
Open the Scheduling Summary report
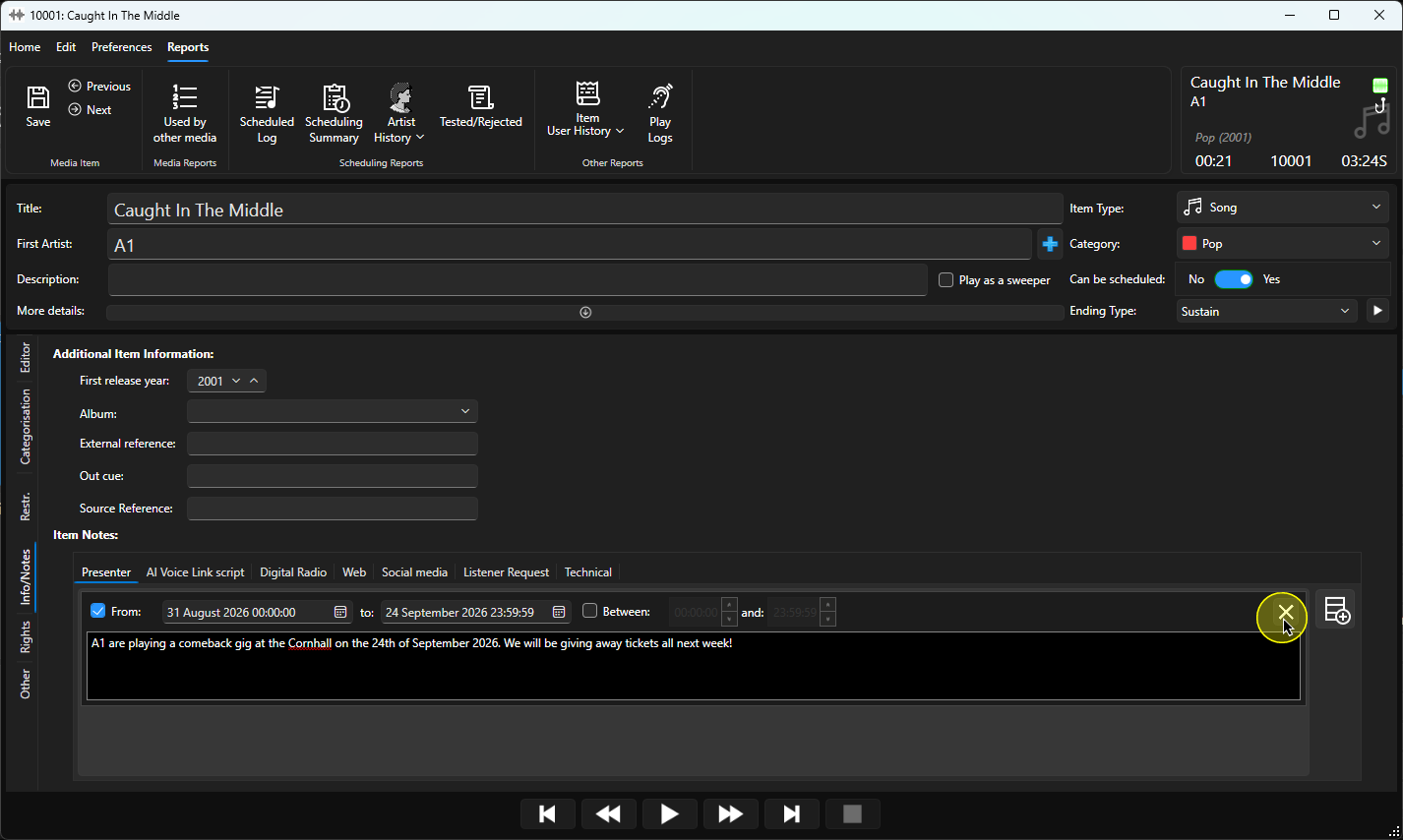click(x=334, y=114)
